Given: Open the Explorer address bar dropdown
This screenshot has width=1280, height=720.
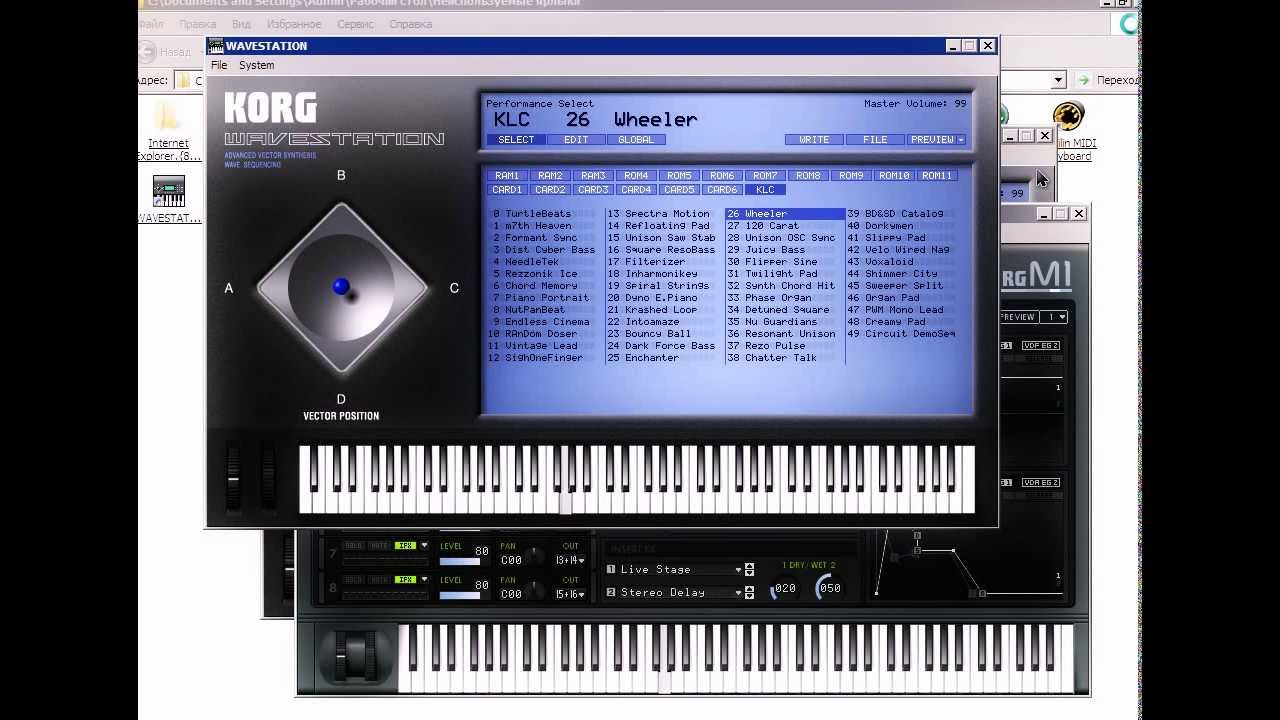Looking at the screenshot, I should (x=1058, y=80).
